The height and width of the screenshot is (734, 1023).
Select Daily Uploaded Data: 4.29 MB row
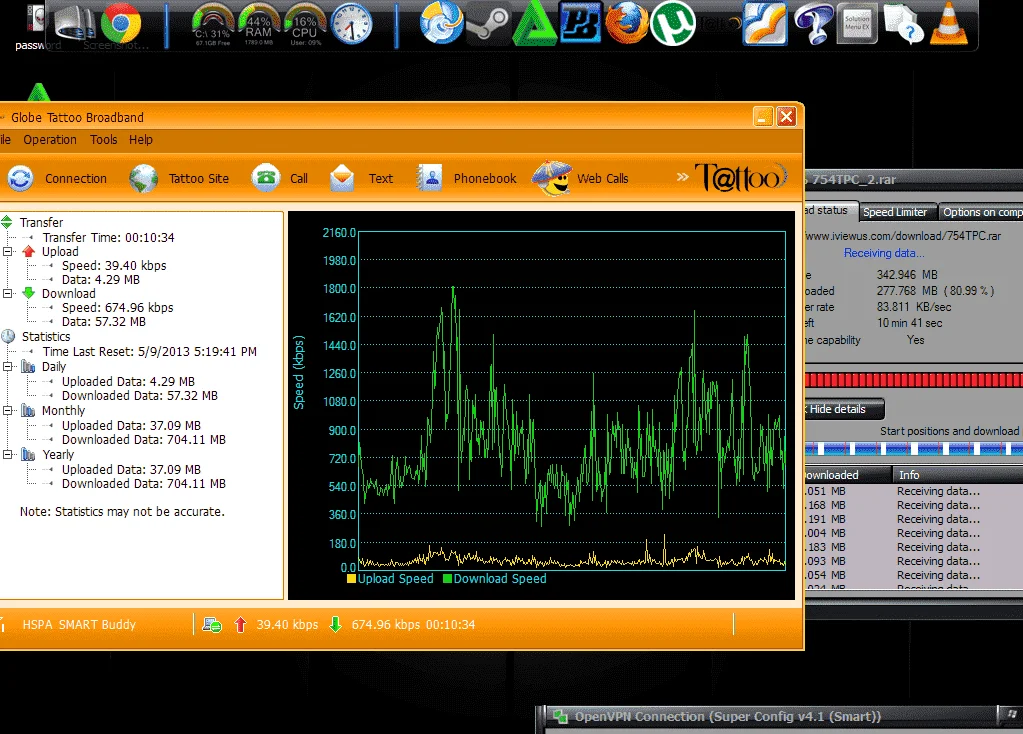(x=128, y=382)
